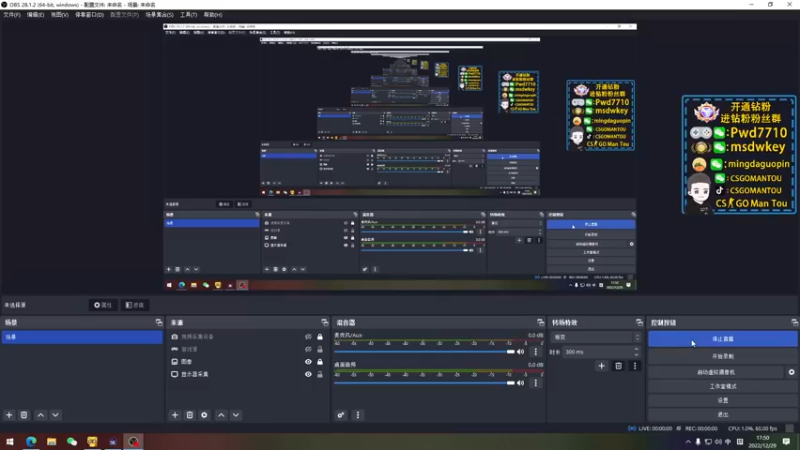Move source up in Sources panel
Screen dimensions: 800x450
click(221, 415)
